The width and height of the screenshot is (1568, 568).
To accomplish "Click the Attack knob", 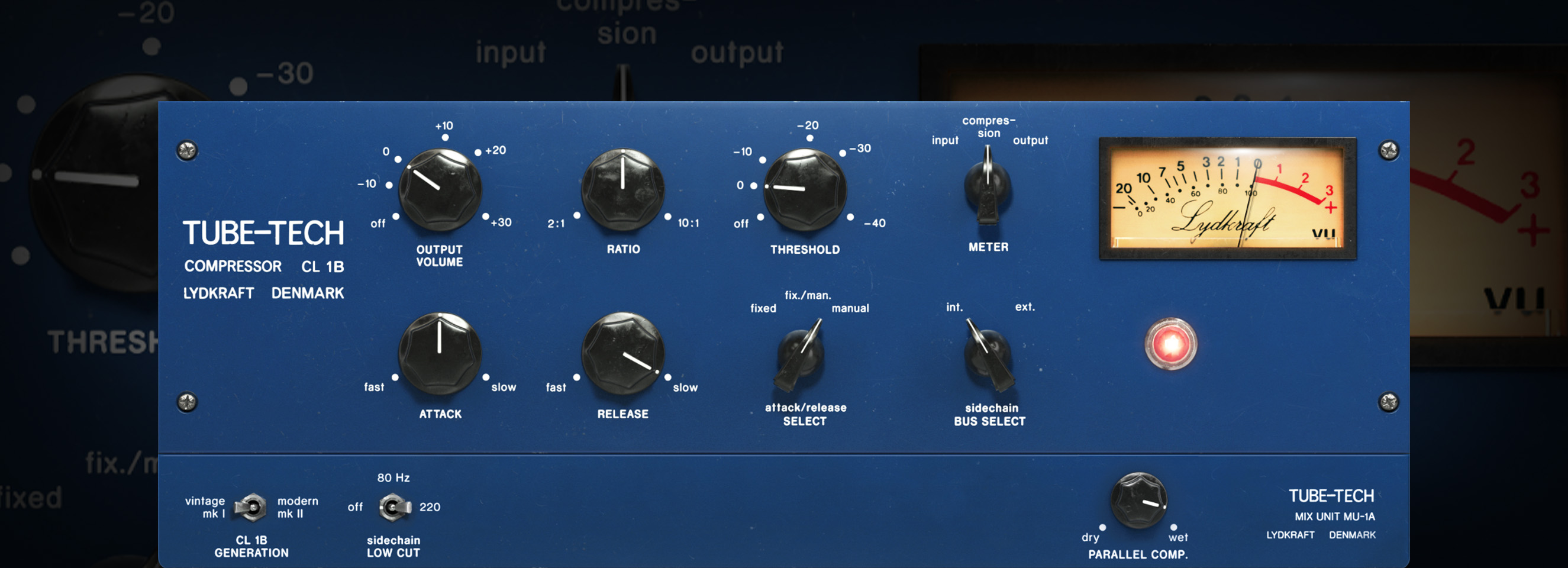I will tap(440, 354).
